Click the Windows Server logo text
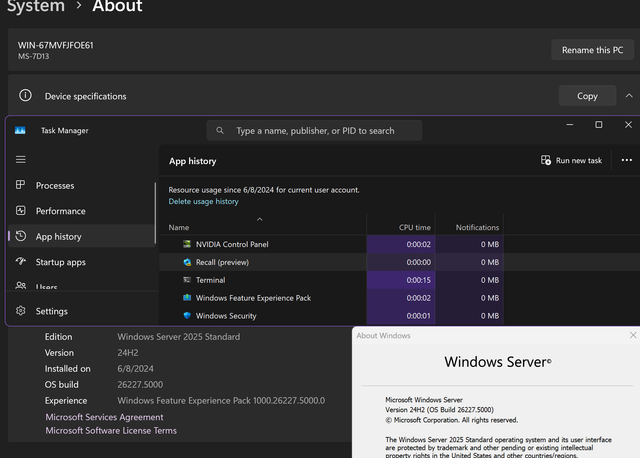 [x=498, y=362]
